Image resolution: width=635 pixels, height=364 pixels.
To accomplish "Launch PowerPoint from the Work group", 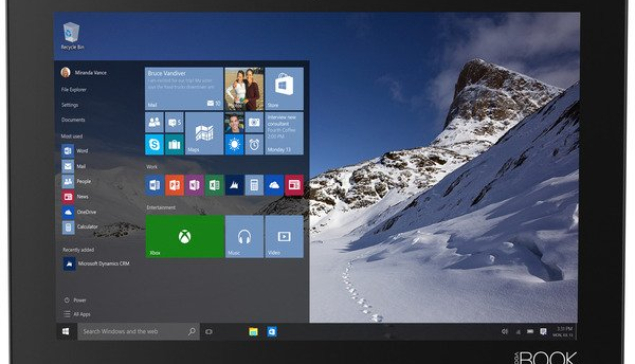I will tap(175, 185).
